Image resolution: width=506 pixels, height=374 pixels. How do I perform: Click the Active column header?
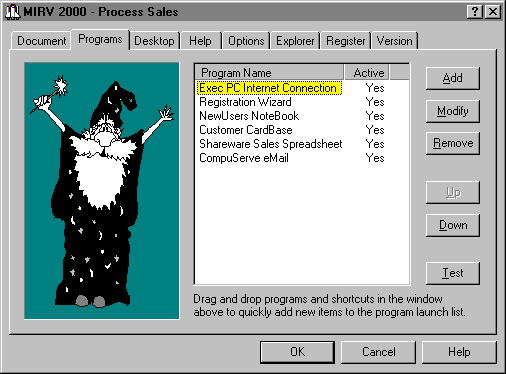point(367,72)
